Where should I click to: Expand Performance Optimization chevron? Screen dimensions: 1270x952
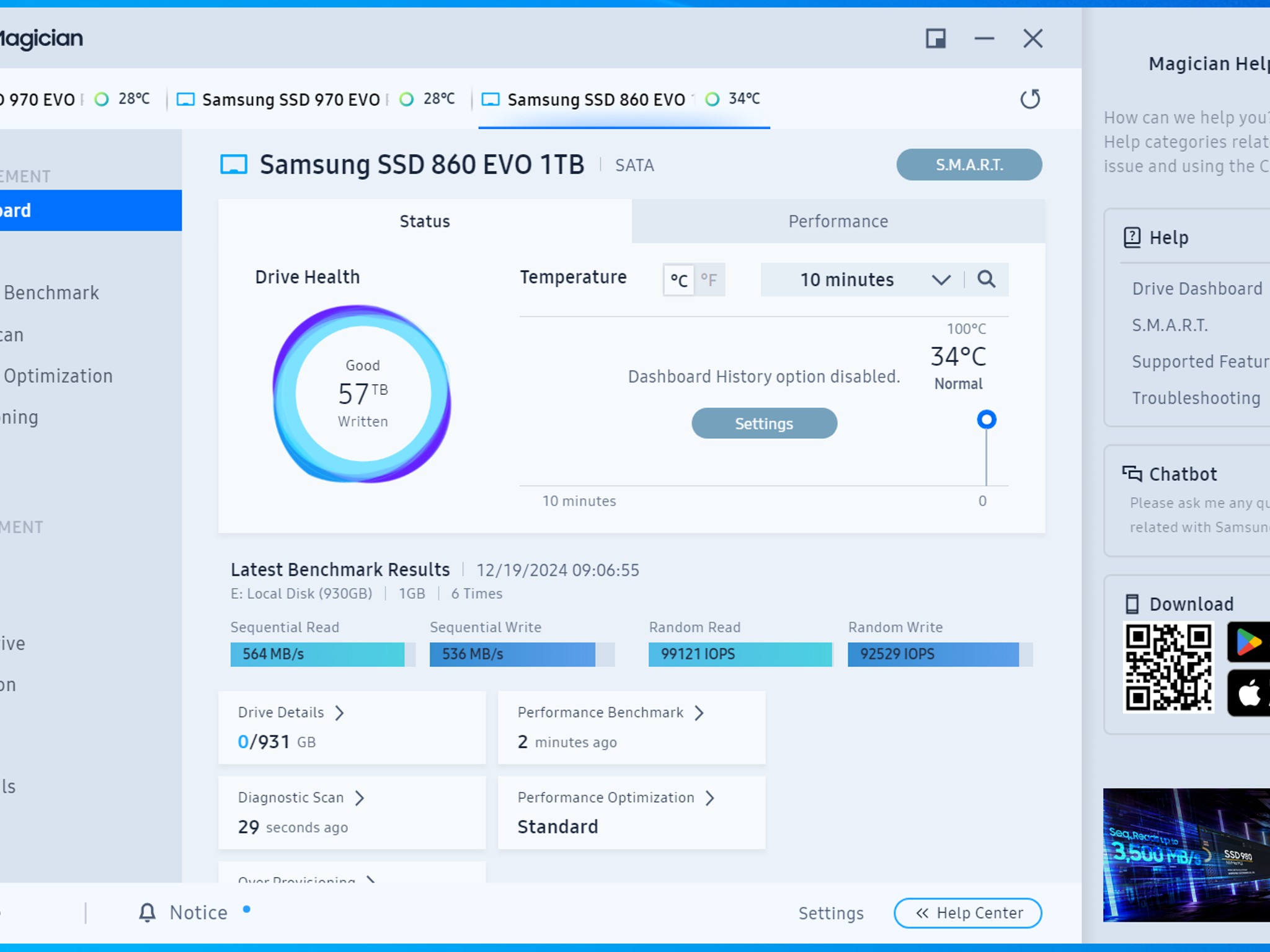710,798
